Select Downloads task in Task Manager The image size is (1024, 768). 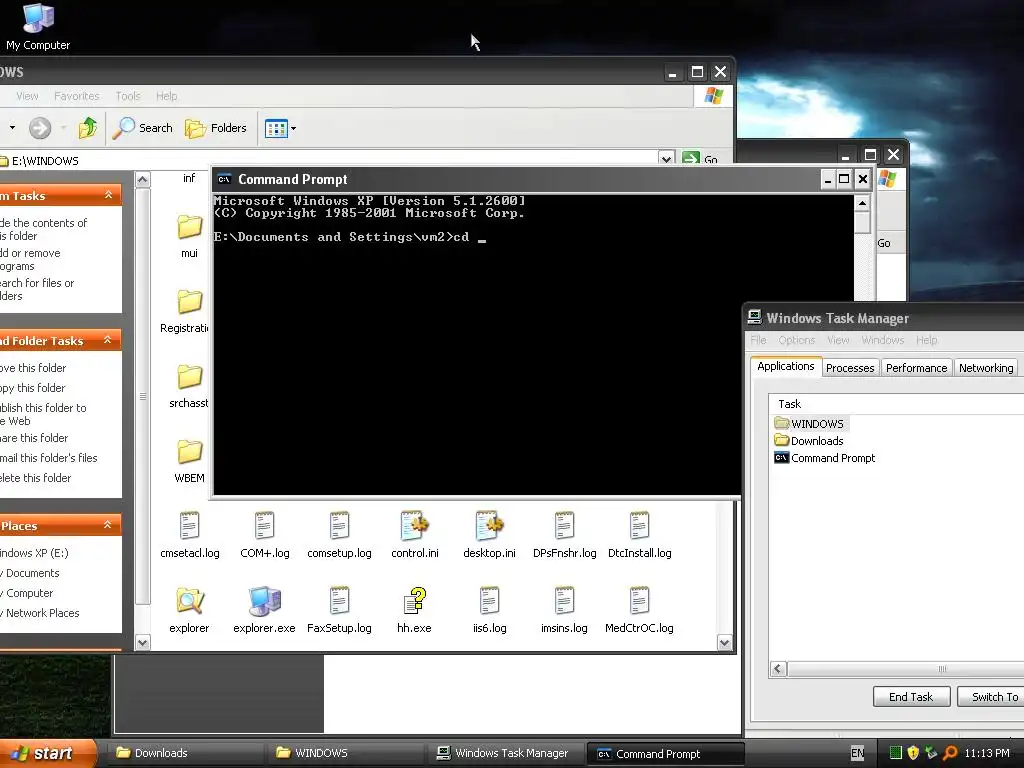(809, 441)
